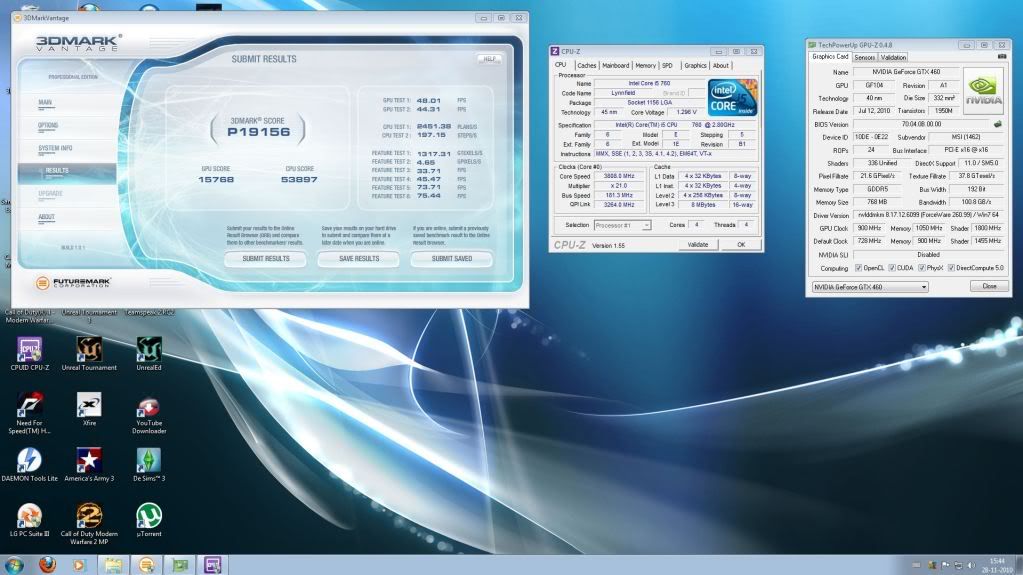The width and height of the screenshot is (1023, 575).
Task: Click the Core Speed value 3808.0 MHz in CPU-Z
Action: pyautogui.click(x=618, y=176)
